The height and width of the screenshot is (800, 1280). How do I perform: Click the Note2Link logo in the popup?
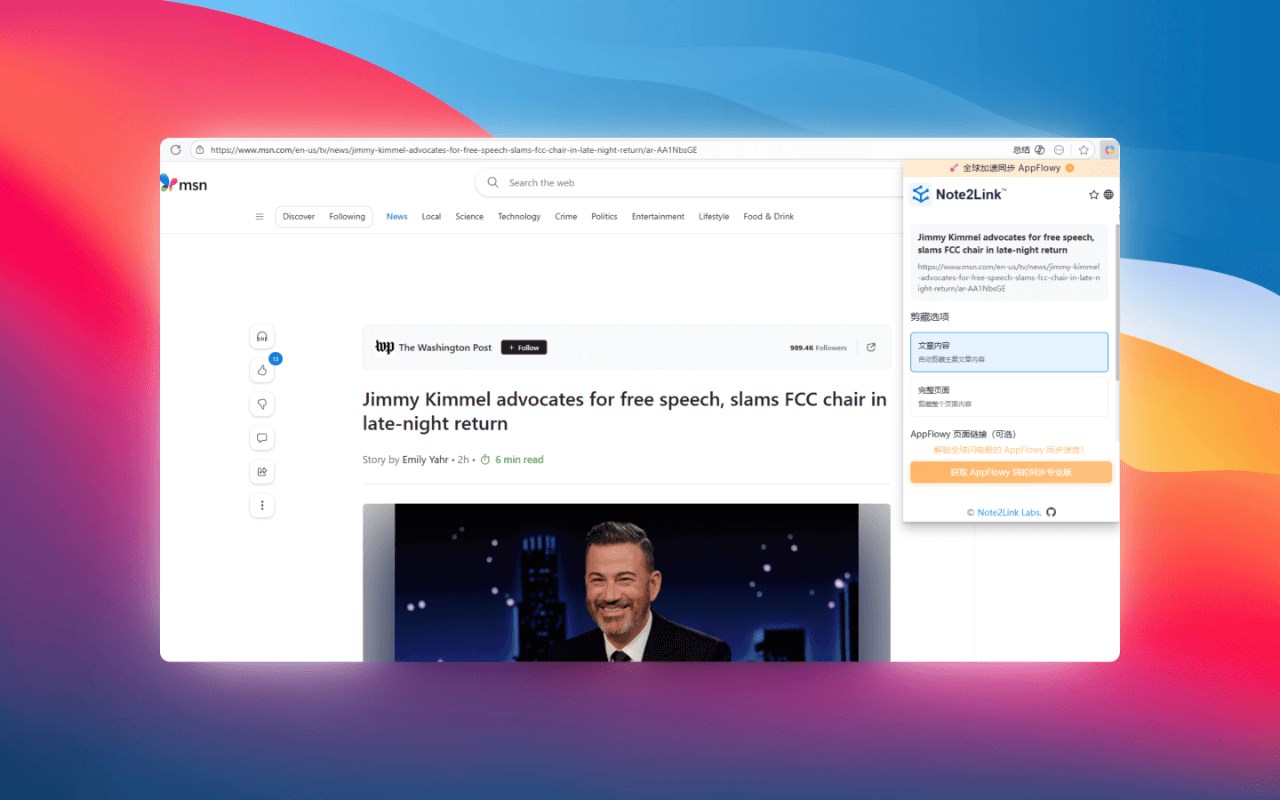pos(958,194)
